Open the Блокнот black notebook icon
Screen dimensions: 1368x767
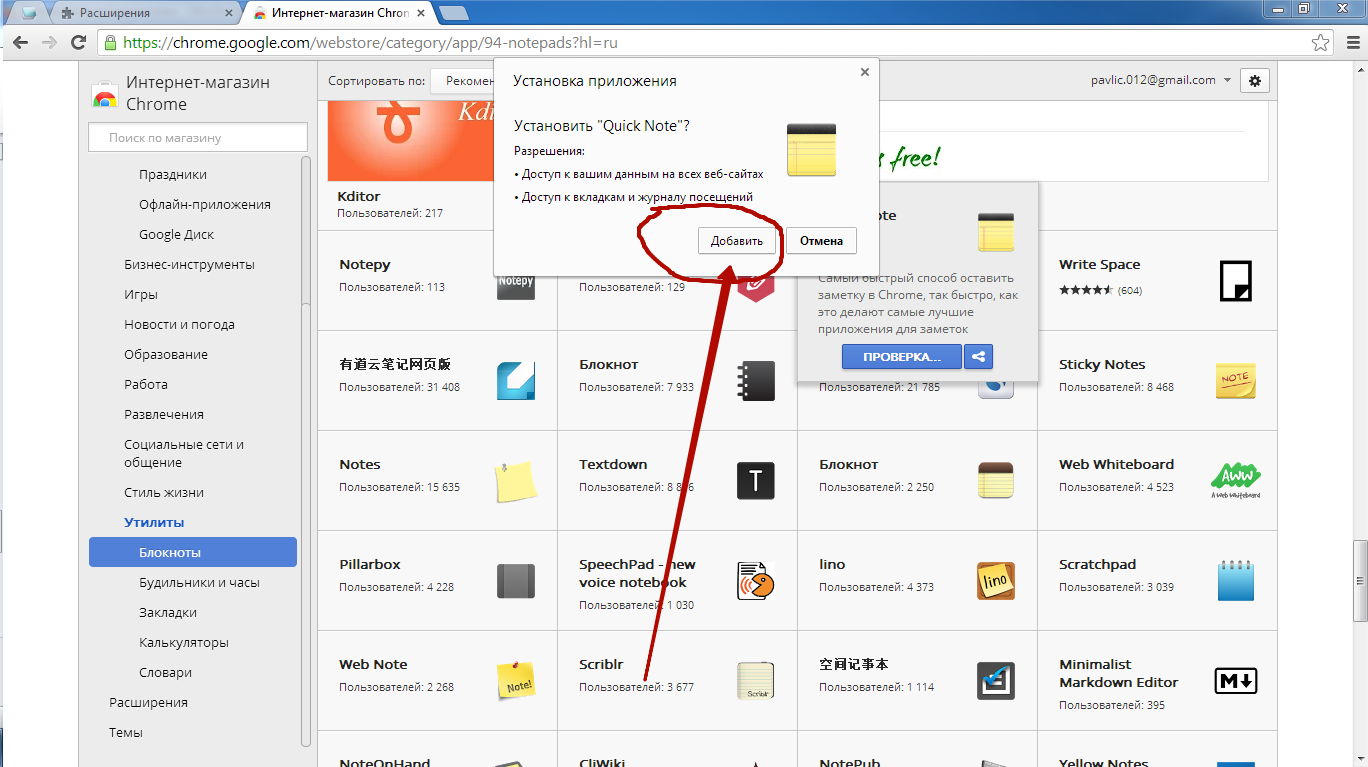756,381
